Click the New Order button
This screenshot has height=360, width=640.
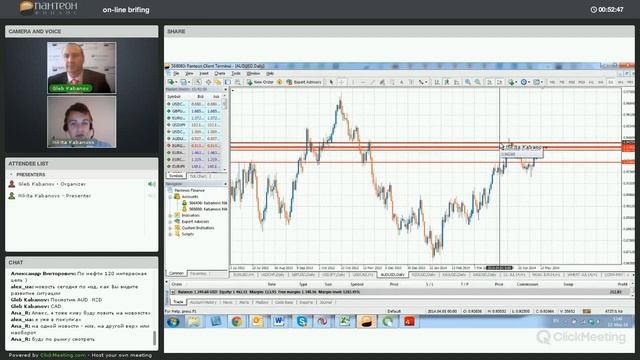[260, 82]
